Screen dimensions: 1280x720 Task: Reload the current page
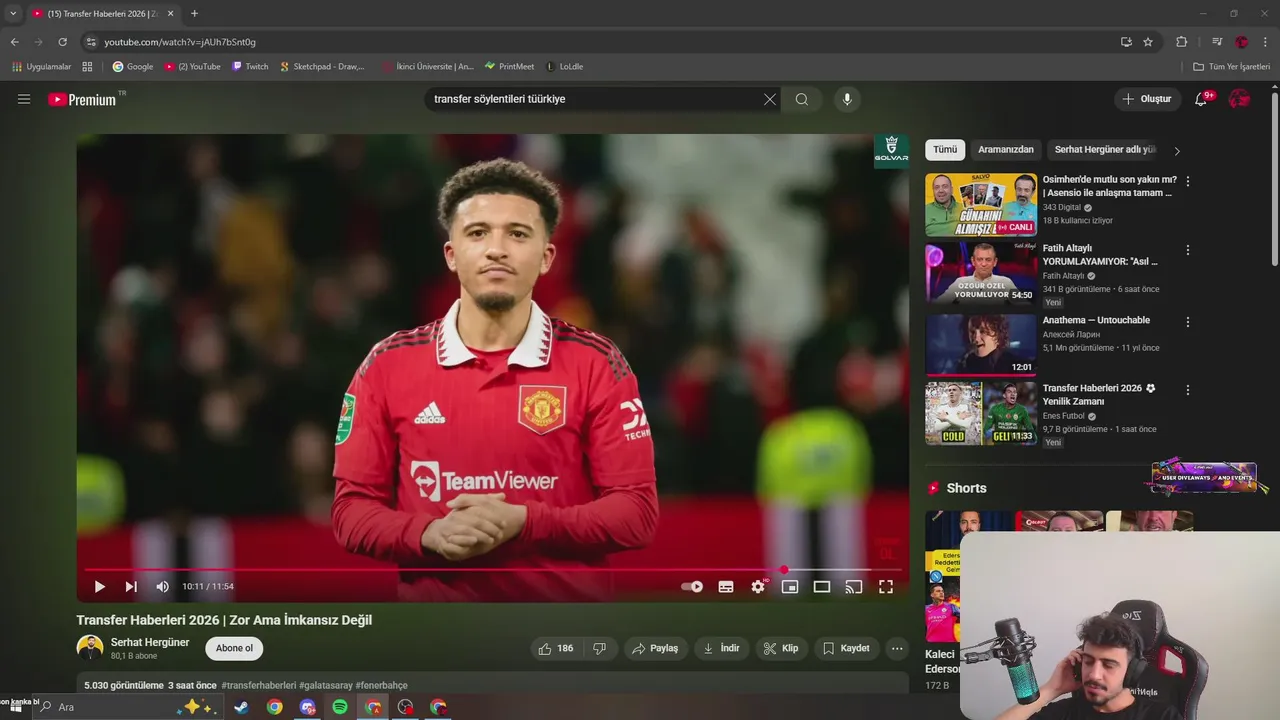point(62,42)
